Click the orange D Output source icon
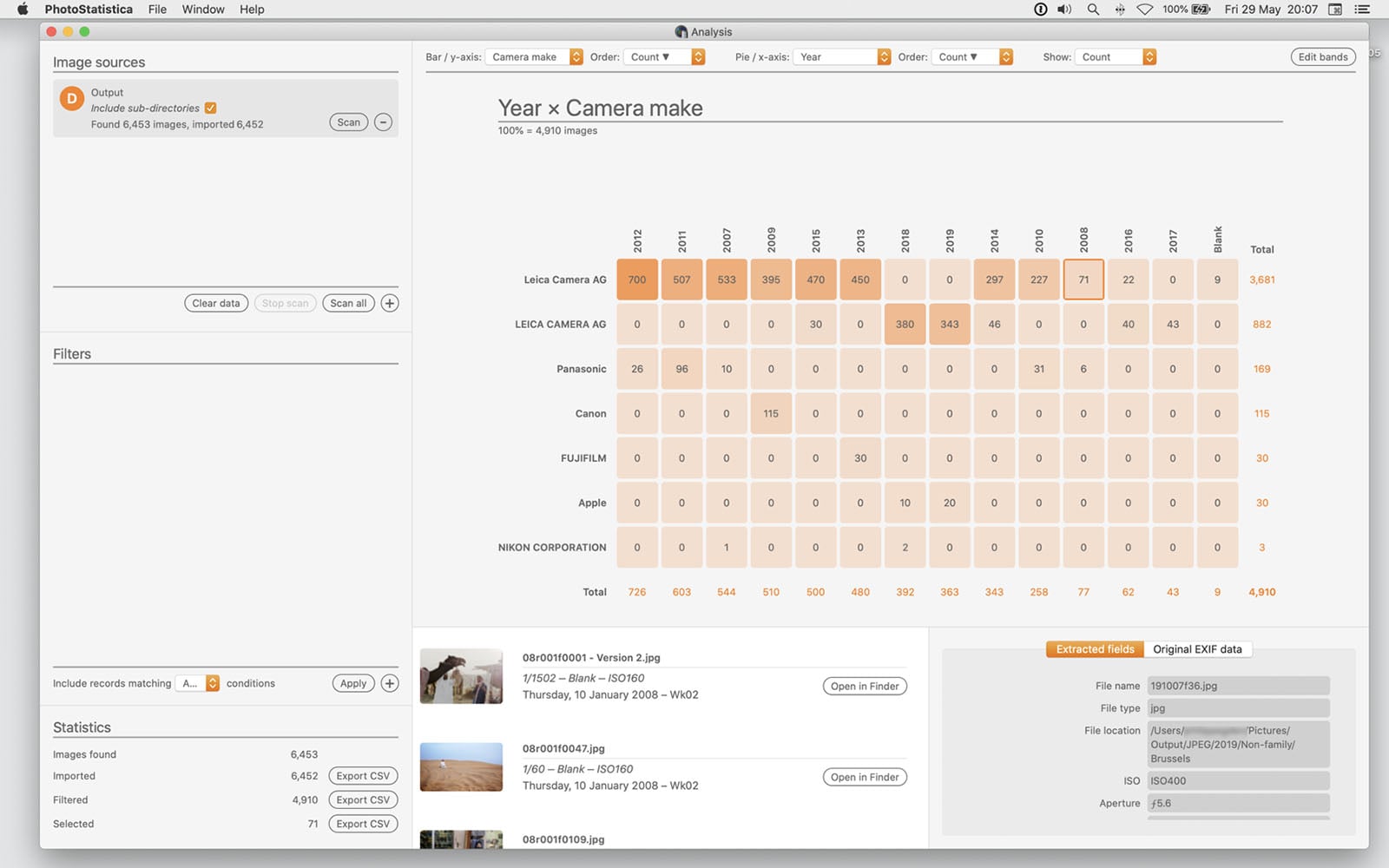 point(72,99)
